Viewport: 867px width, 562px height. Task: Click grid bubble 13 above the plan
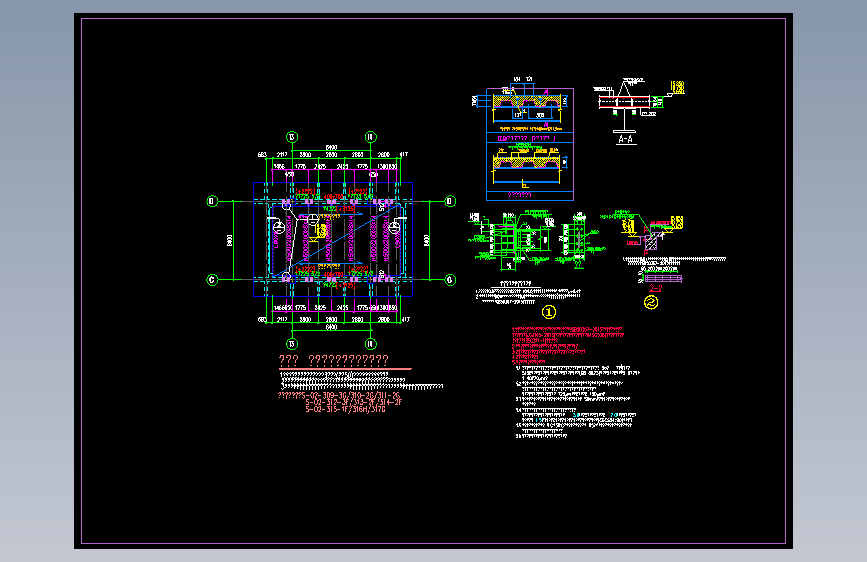click(x=292, y=137)
